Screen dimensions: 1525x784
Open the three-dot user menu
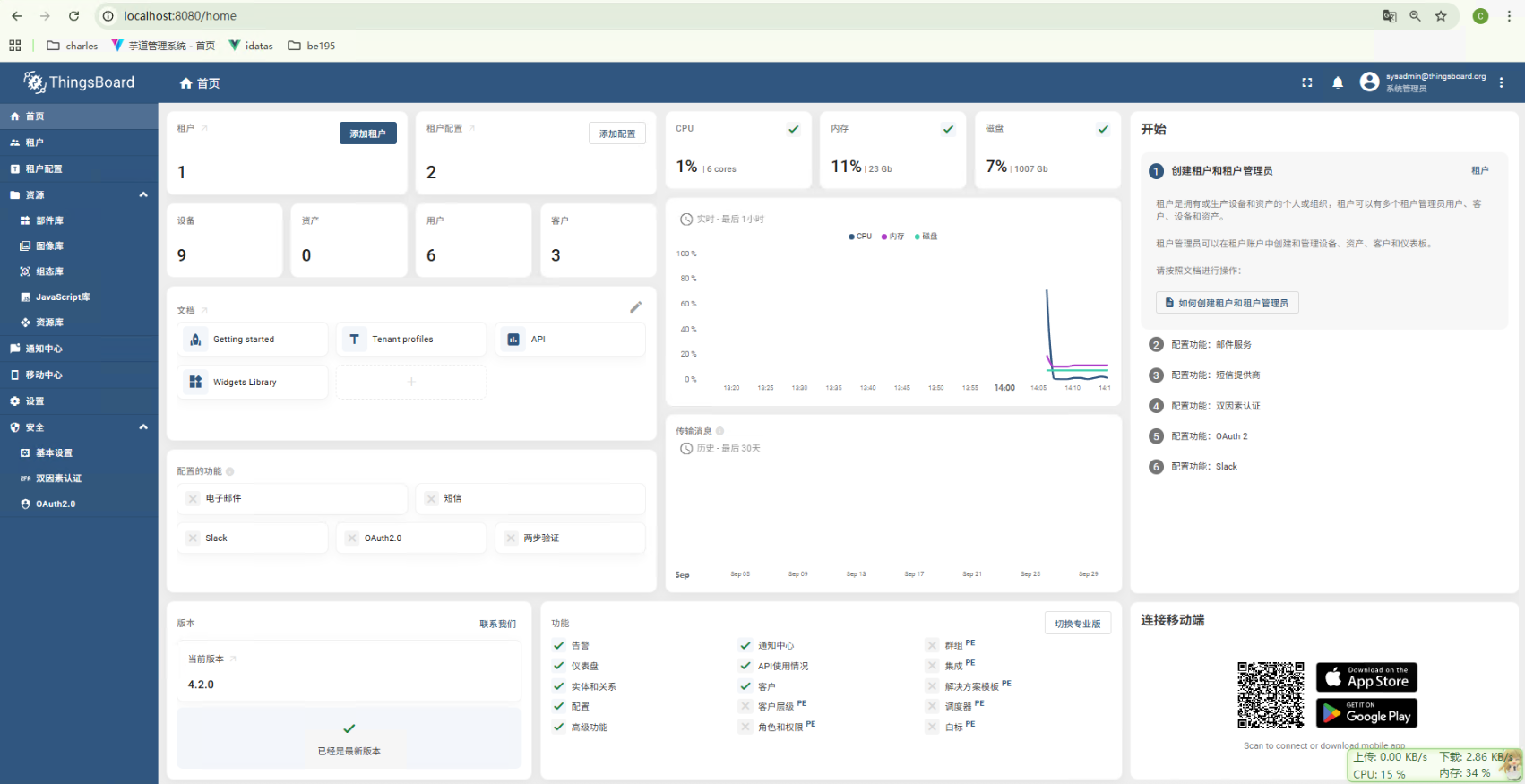pos(1502,82)
